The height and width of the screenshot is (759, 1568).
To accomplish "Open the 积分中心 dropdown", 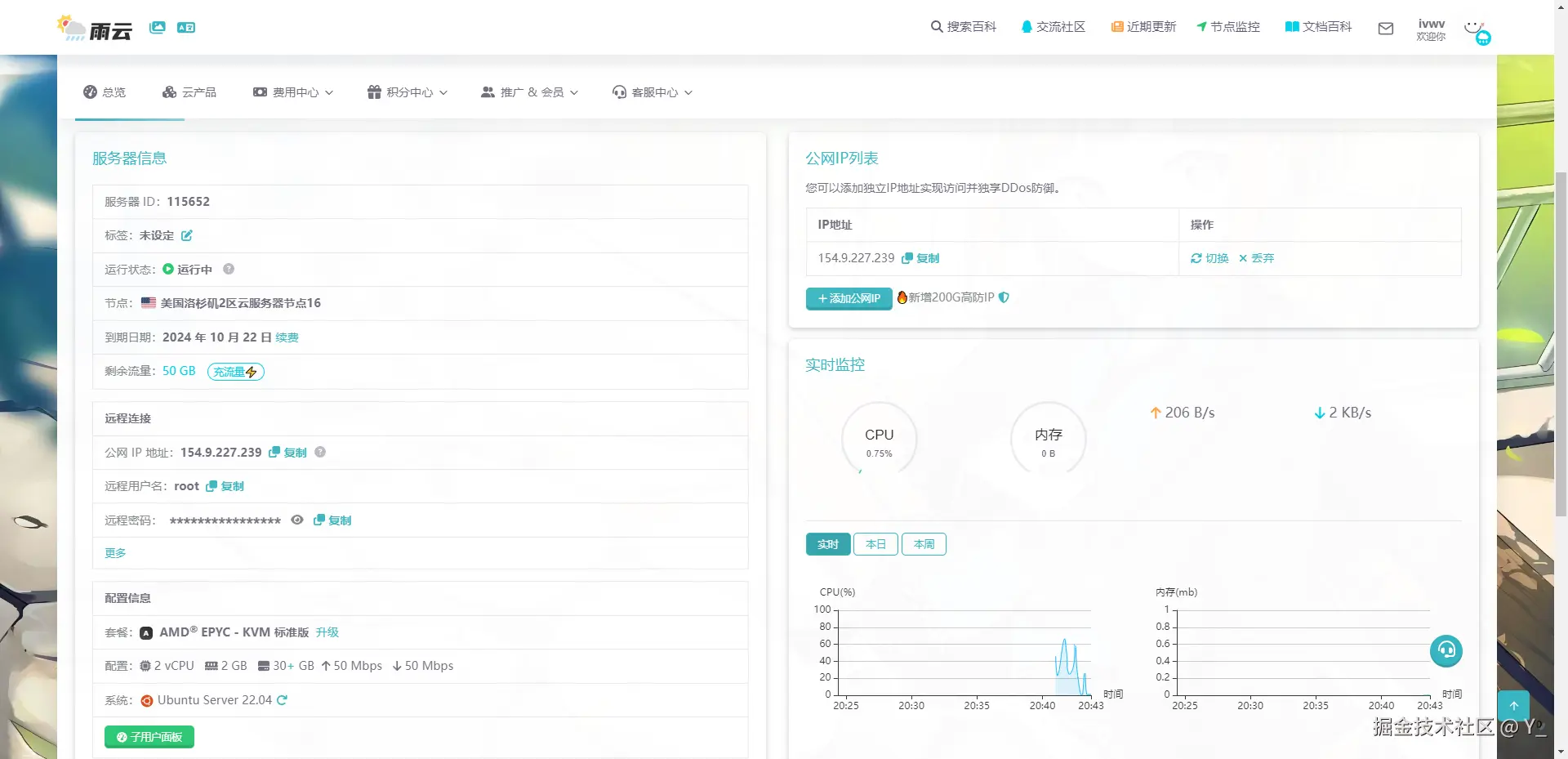I will pyautogui.click(x=407, y=92).
